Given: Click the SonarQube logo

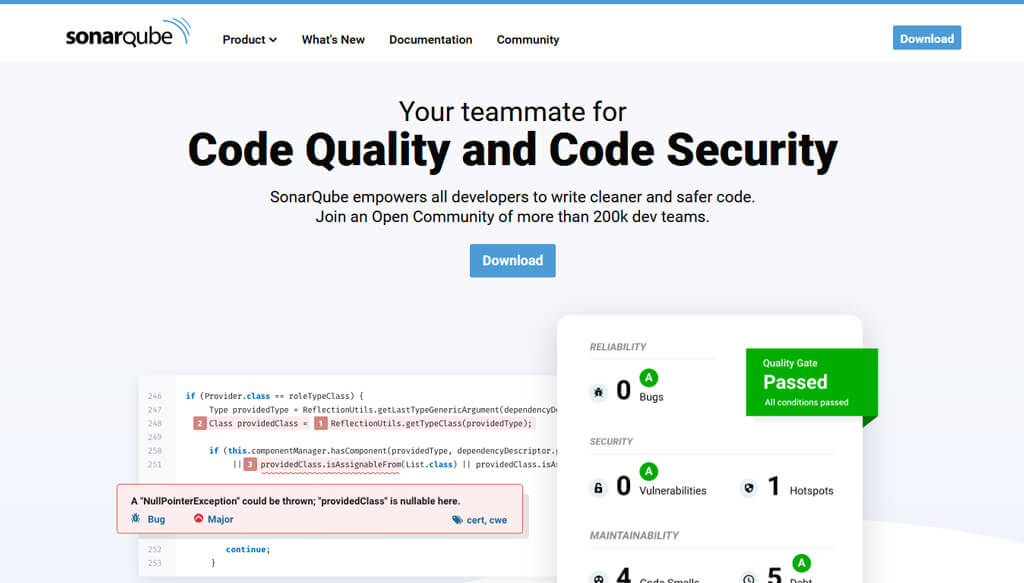Looking at the screenshot, I should point(128,33).
